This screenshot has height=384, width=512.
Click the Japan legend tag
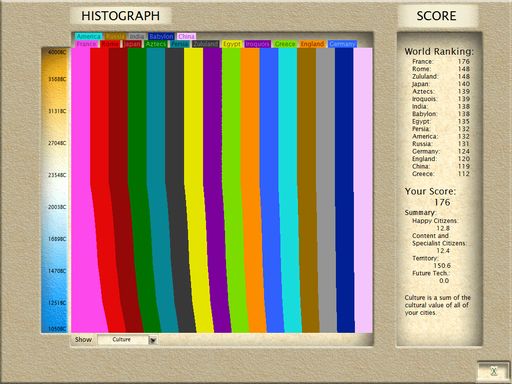click(x=132, y=44)
